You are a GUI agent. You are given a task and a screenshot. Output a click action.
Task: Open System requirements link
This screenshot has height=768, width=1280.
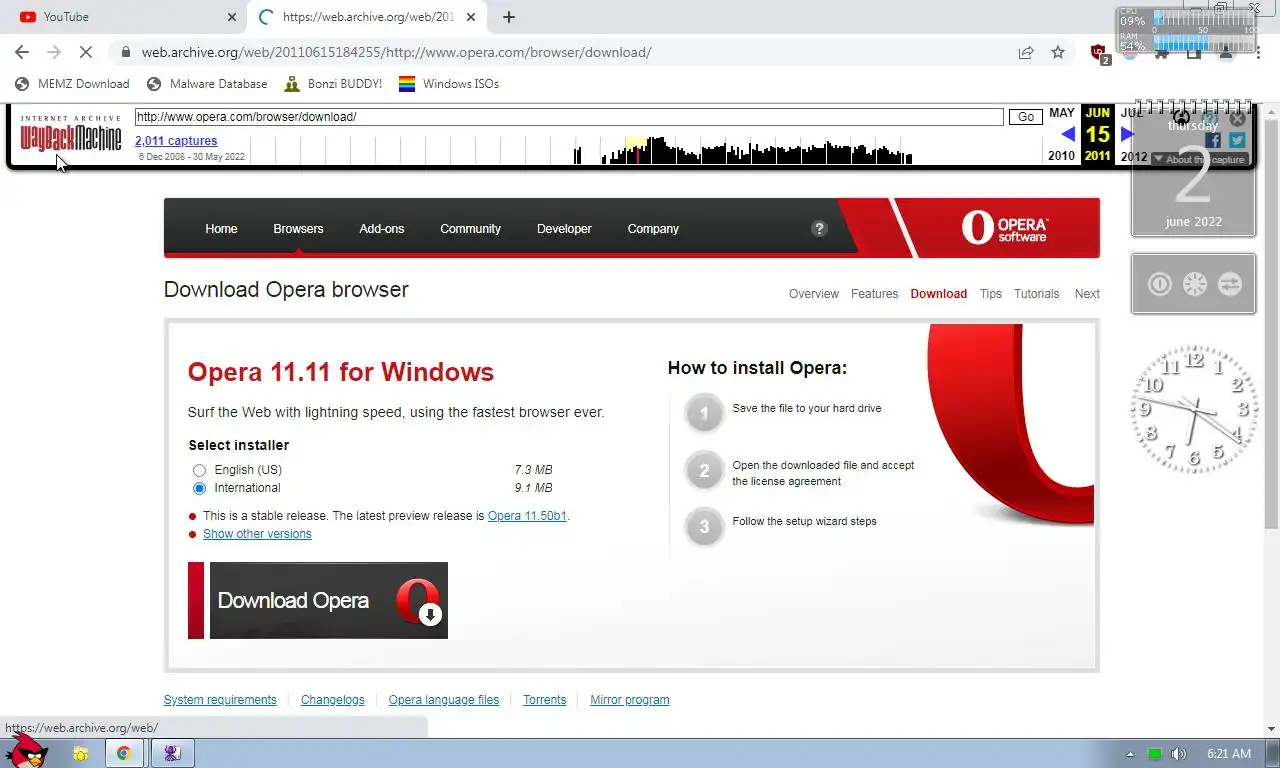coord(220,700)
